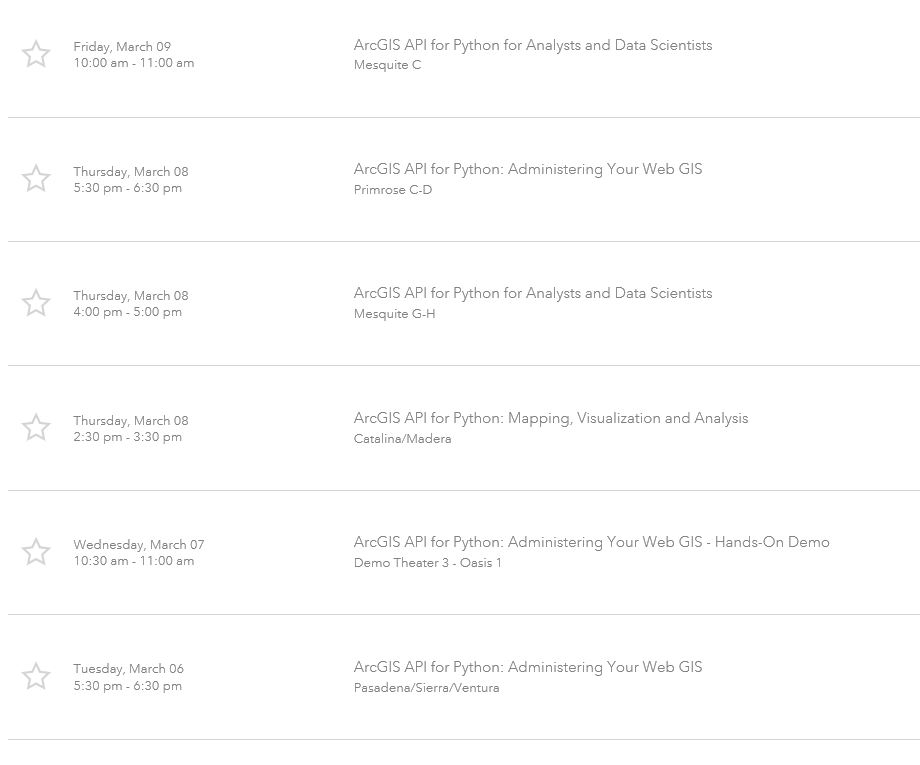Viewport: 920px width, 765px height.
Task: Star the Friday March 09 session
Action: tap(36, 54)
